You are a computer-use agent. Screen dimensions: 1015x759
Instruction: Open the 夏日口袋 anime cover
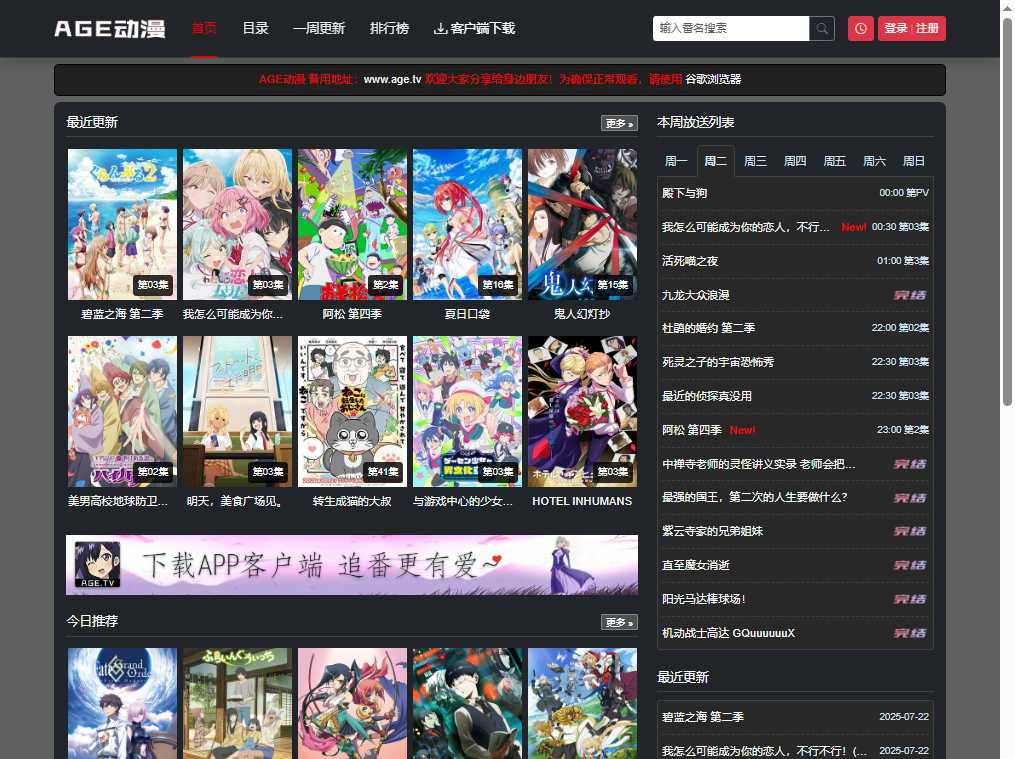tap(467, 224)
